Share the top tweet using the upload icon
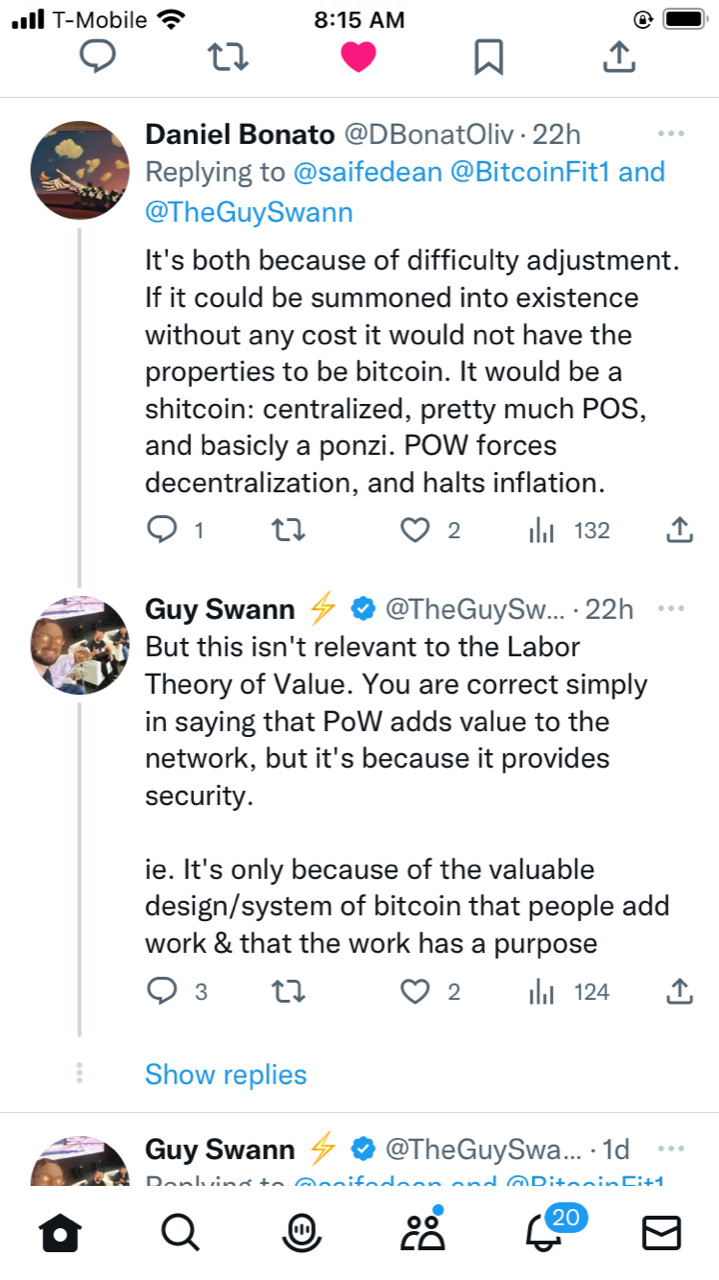This screenshot has width=719, height=1280. (x=619, y=58)
